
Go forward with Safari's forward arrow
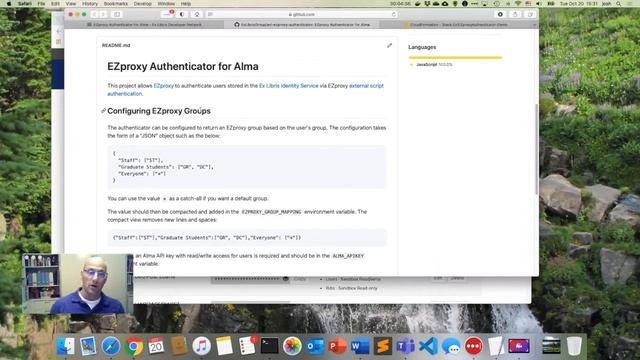[x=103, y=14]
